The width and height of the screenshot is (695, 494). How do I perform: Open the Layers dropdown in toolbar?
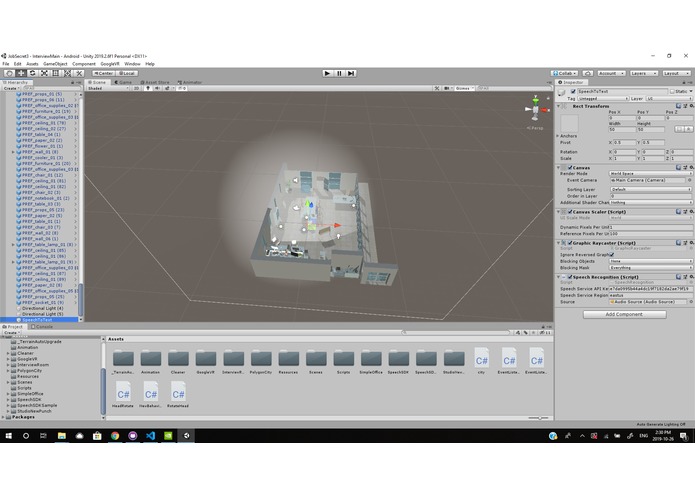(643, 73)
